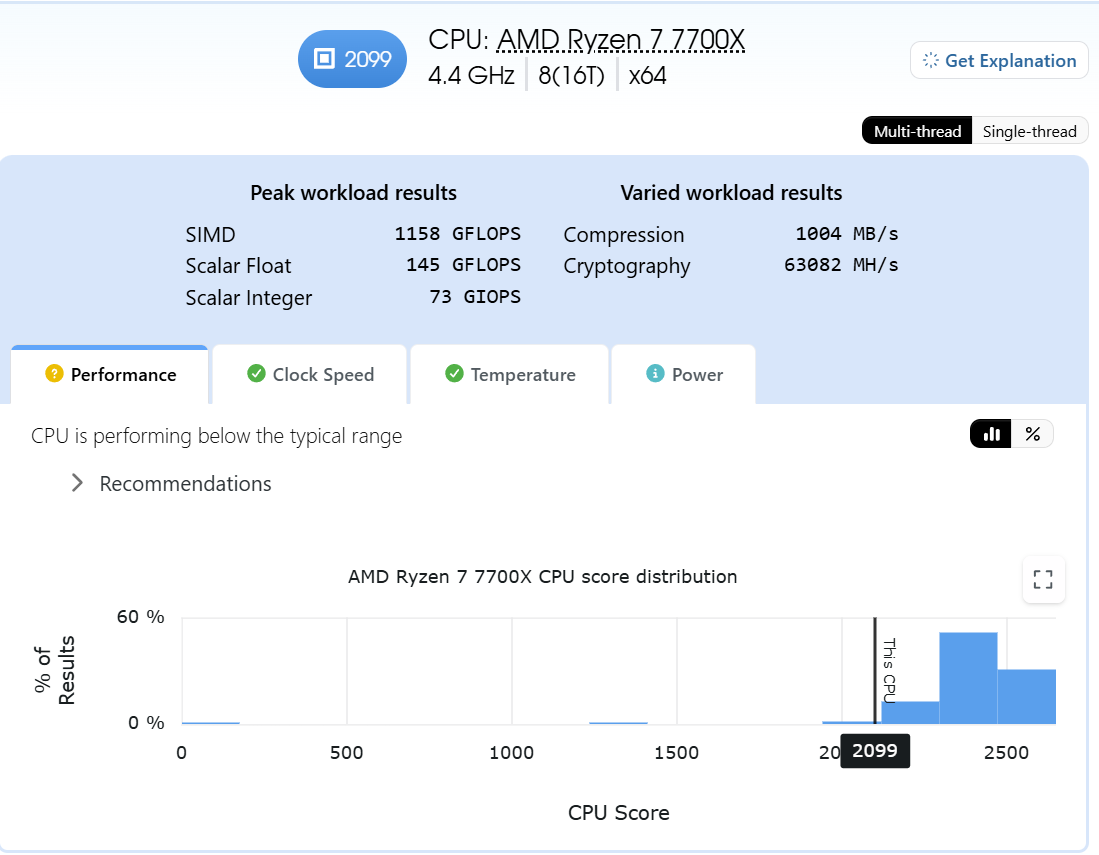Viewport: 1099px width, 855px height.
Task: Select the bar chart view icon
Action: click(x=991, y=435)
